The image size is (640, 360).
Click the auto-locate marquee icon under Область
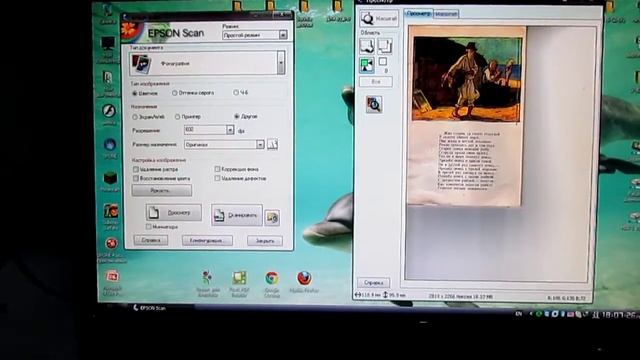pyautogui.click(x=367, y=46)
